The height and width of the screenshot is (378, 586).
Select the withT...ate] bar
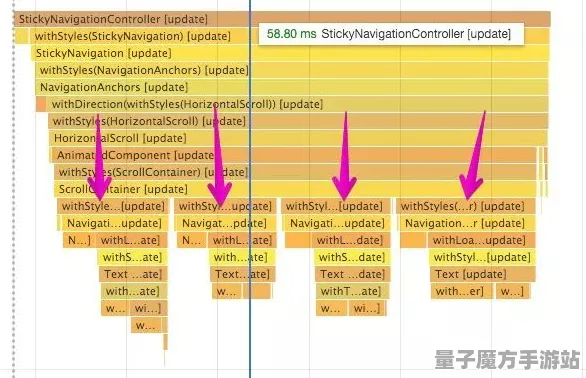(352, 291)
